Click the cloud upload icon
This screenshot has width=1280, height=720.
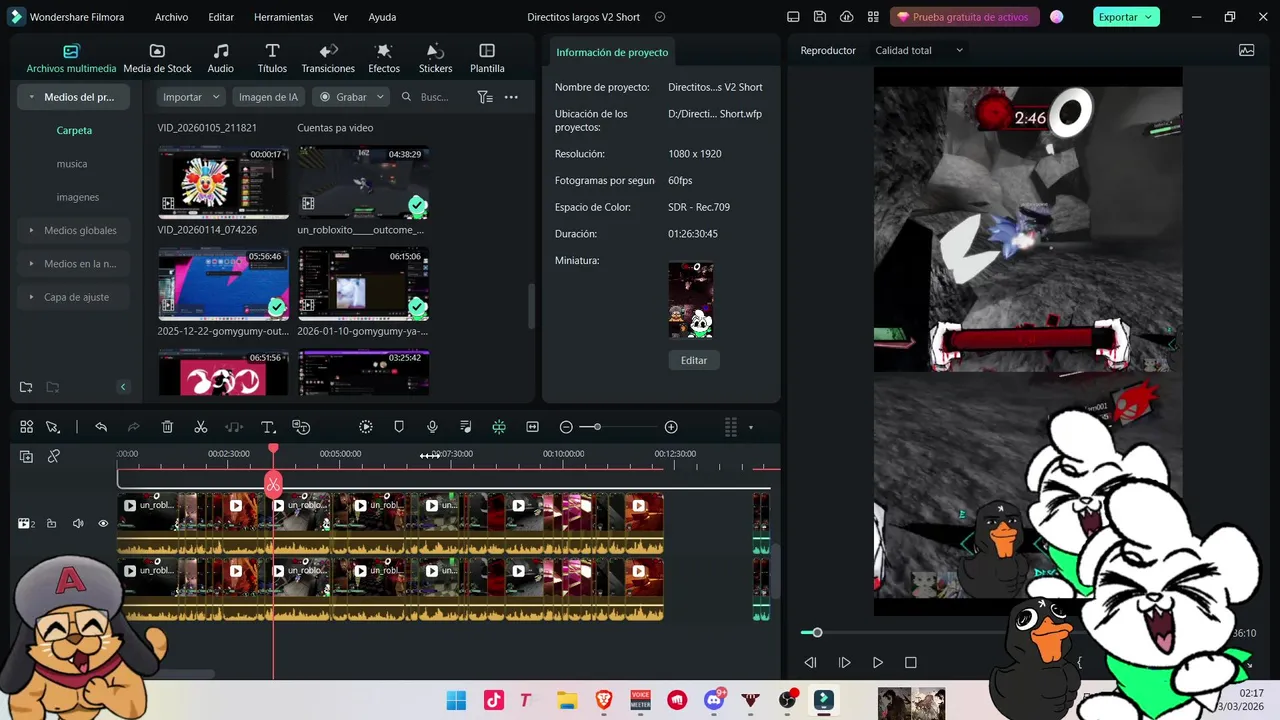point(847,17)
